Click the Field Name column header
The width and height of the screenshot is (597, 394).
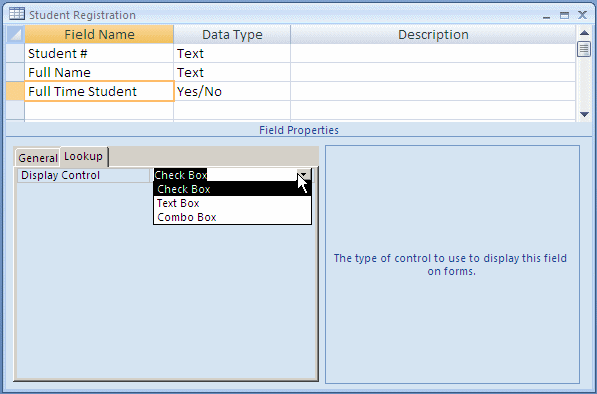(99, 34)
